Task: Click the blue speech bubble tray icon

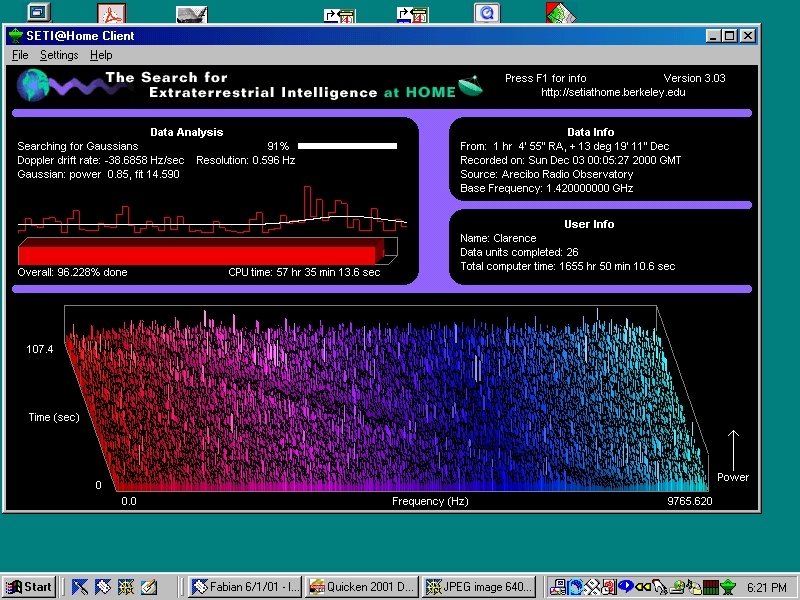Action: [x=626, y=587]
